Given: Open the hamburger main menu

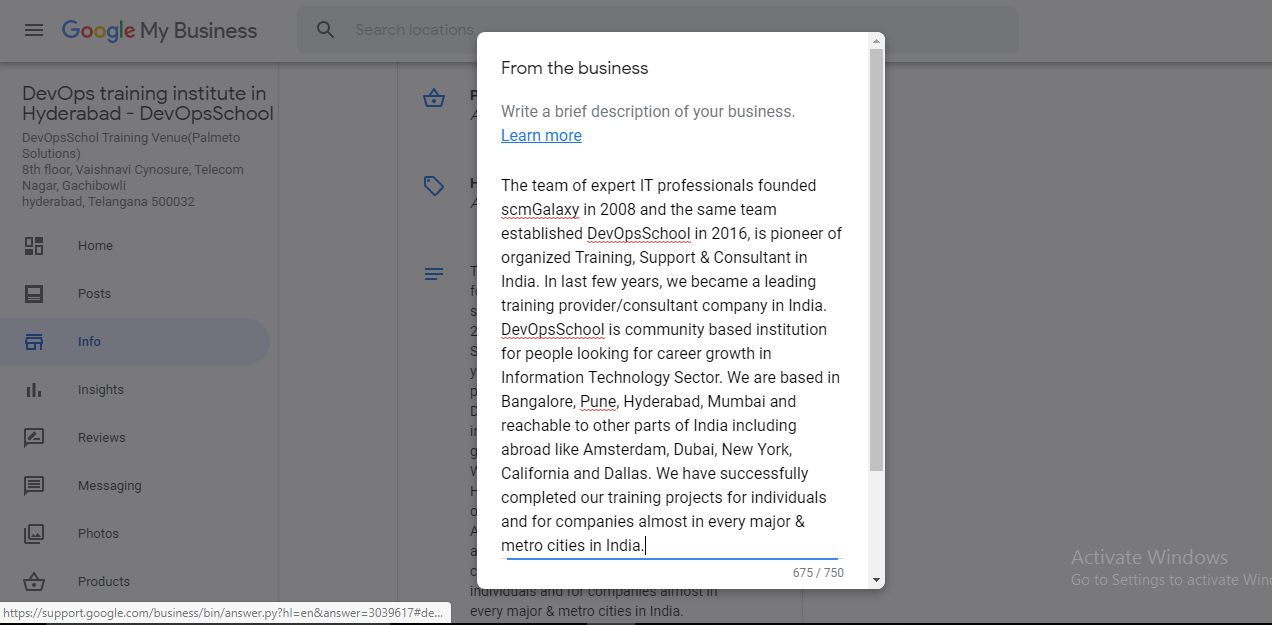Looking at the screenshot, I should tap(34, 30).
